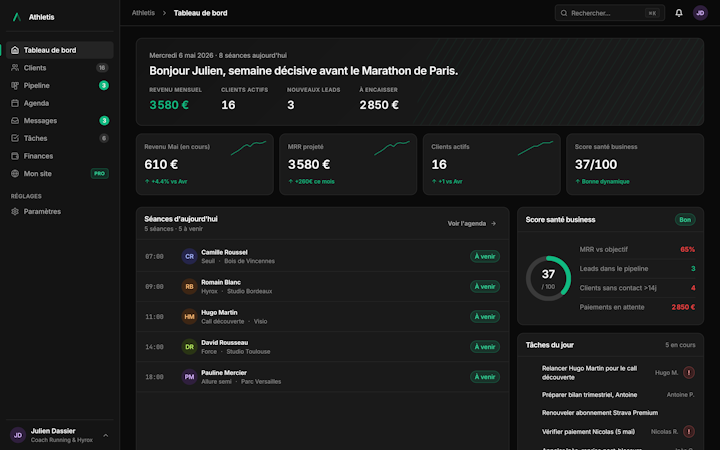Open the Mon site globe icon

pos(15,174)
